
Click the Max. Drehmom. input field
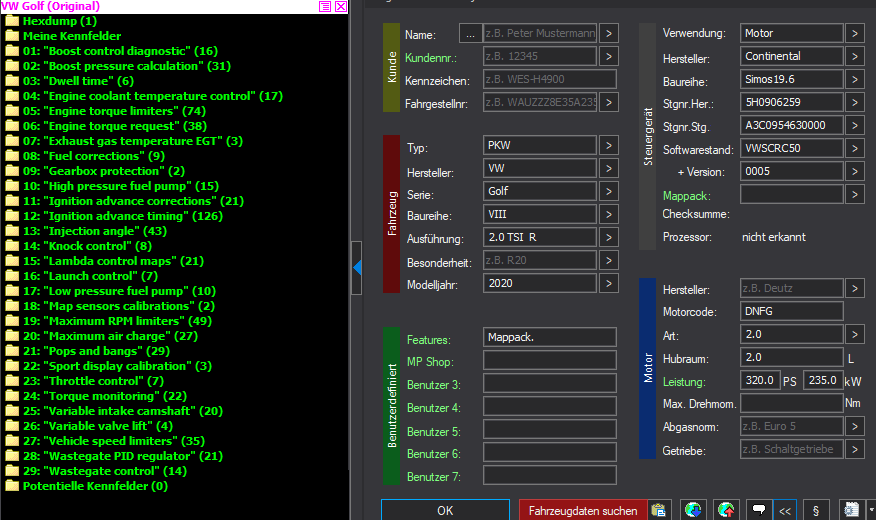click(791, 403)
